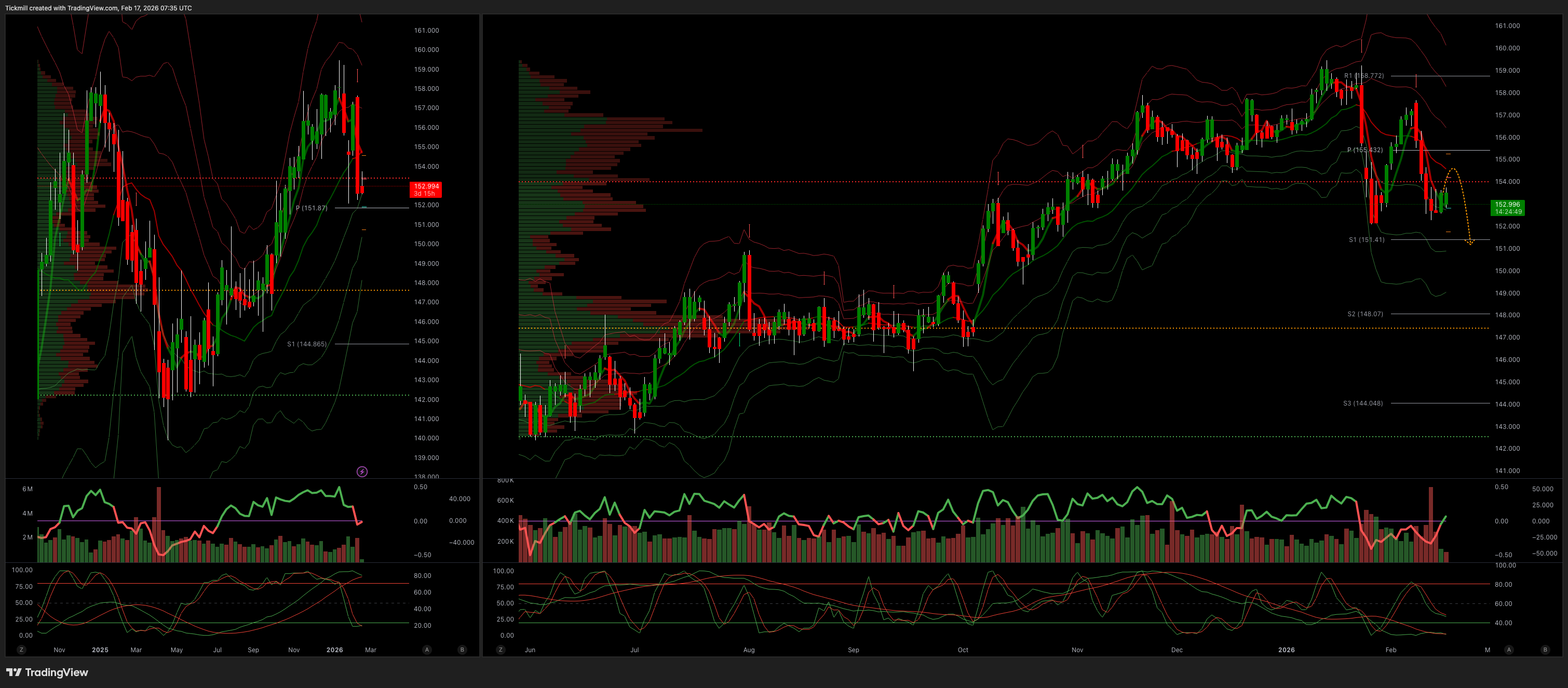The height and width of the screenshot is (688, 1568).
Task: Click the Z timezone button on right chart
Action: [501, 650]
